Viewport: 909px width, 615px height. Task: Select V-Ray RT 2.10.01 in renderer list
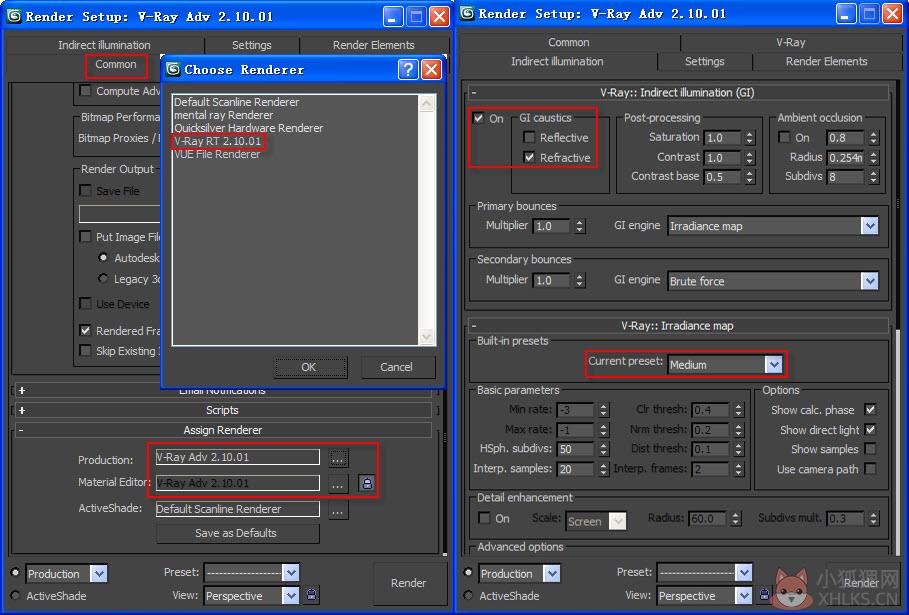point(218,141)
